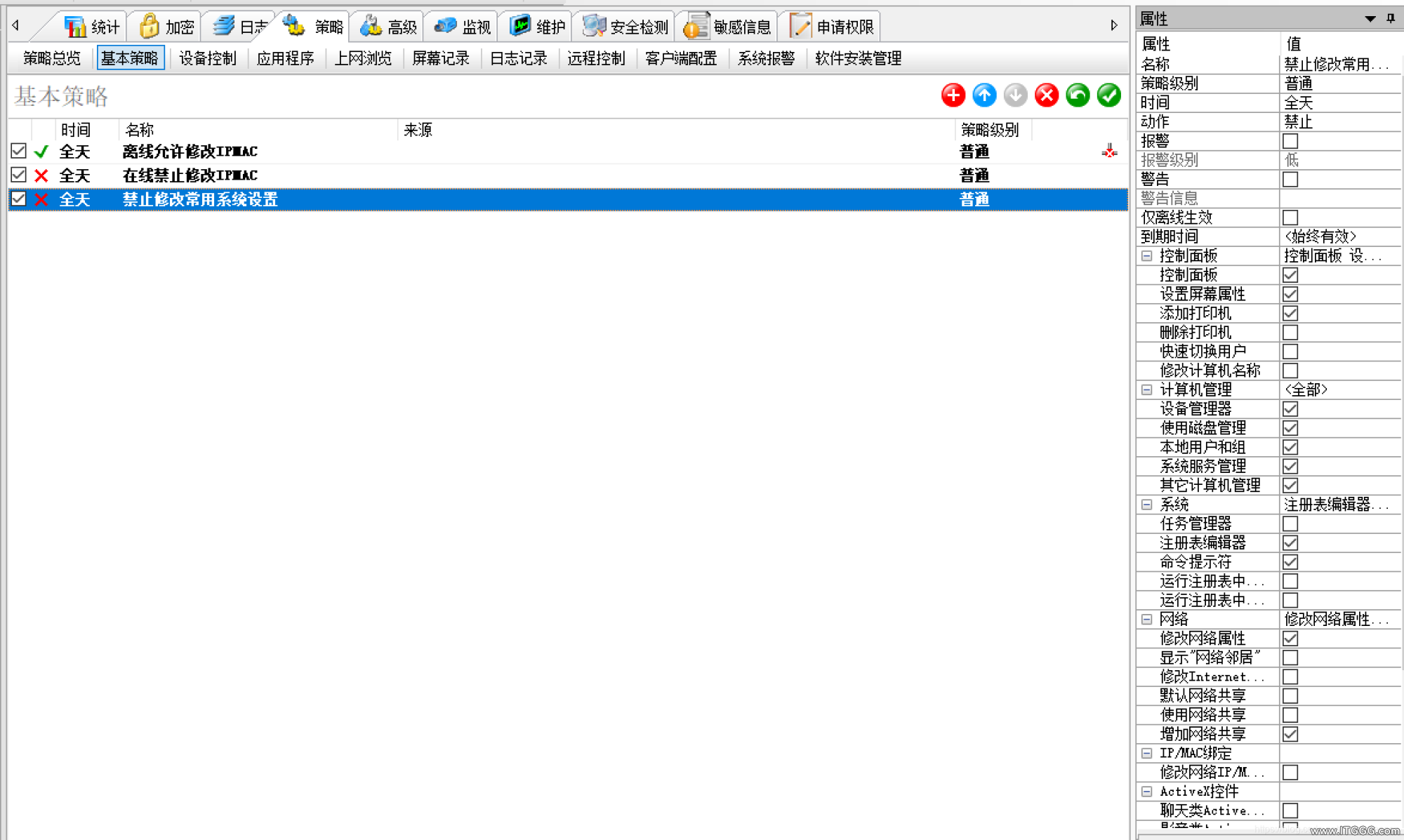Image resolution: width=1404 pixels, height=840 pixels.
Task: Enable the 报警 checkbox in properties
Action: click(1290, 141)
